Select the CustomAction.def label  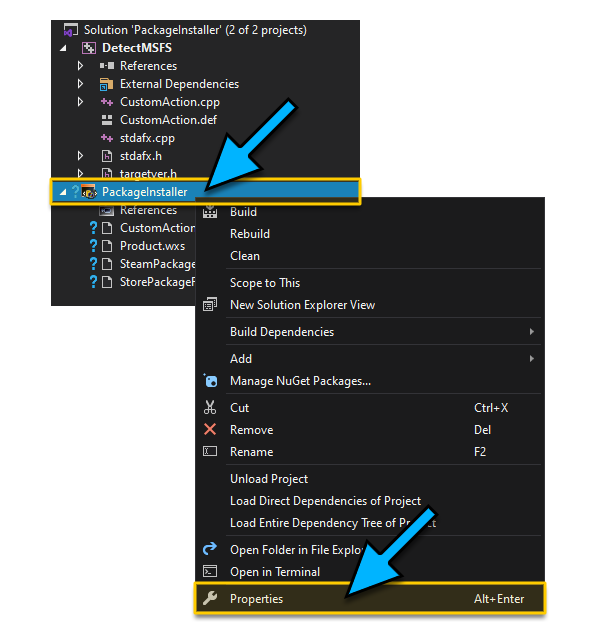168,120
